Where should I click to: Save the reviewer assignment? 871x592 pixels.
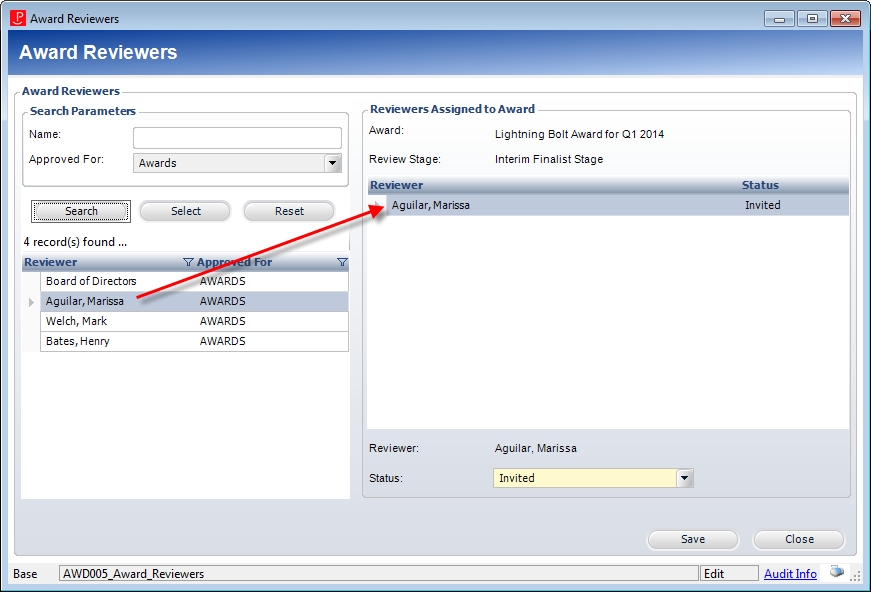(693, 539)
